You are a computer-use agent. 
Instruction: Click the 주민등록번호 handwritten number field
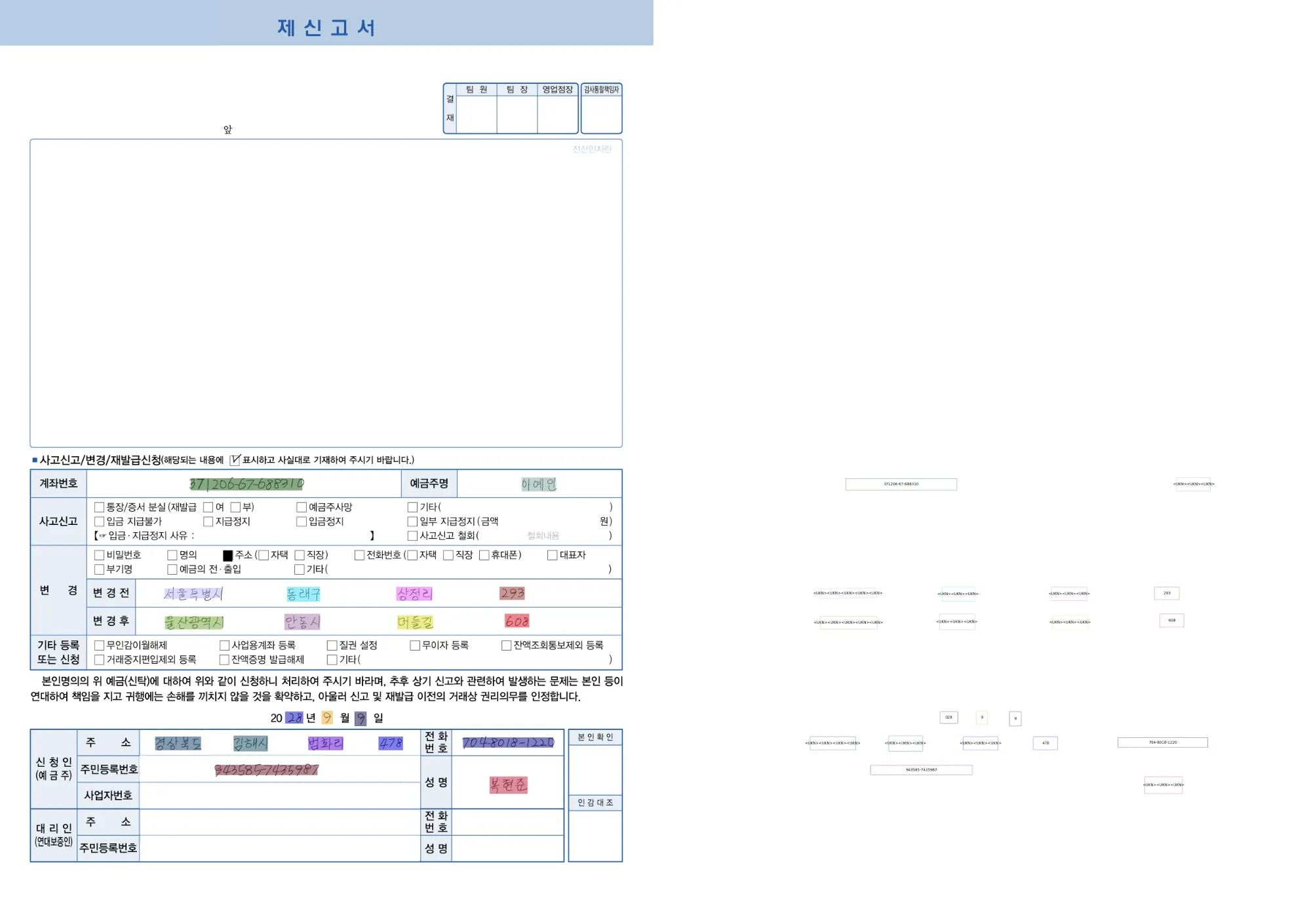(266, 770)
